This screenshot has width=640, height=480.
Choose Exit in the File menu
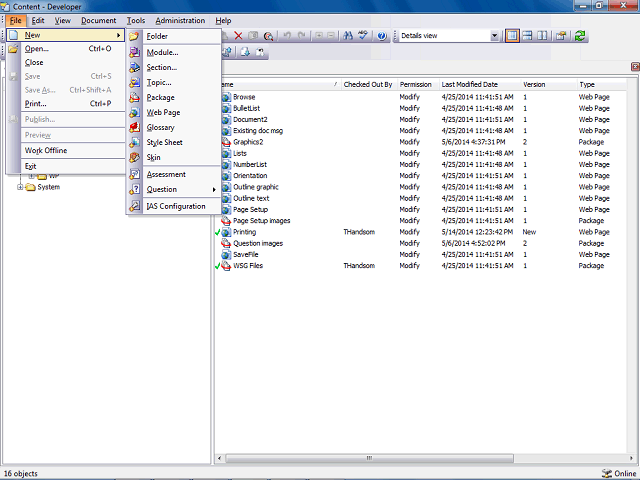[x=66, y=166]
